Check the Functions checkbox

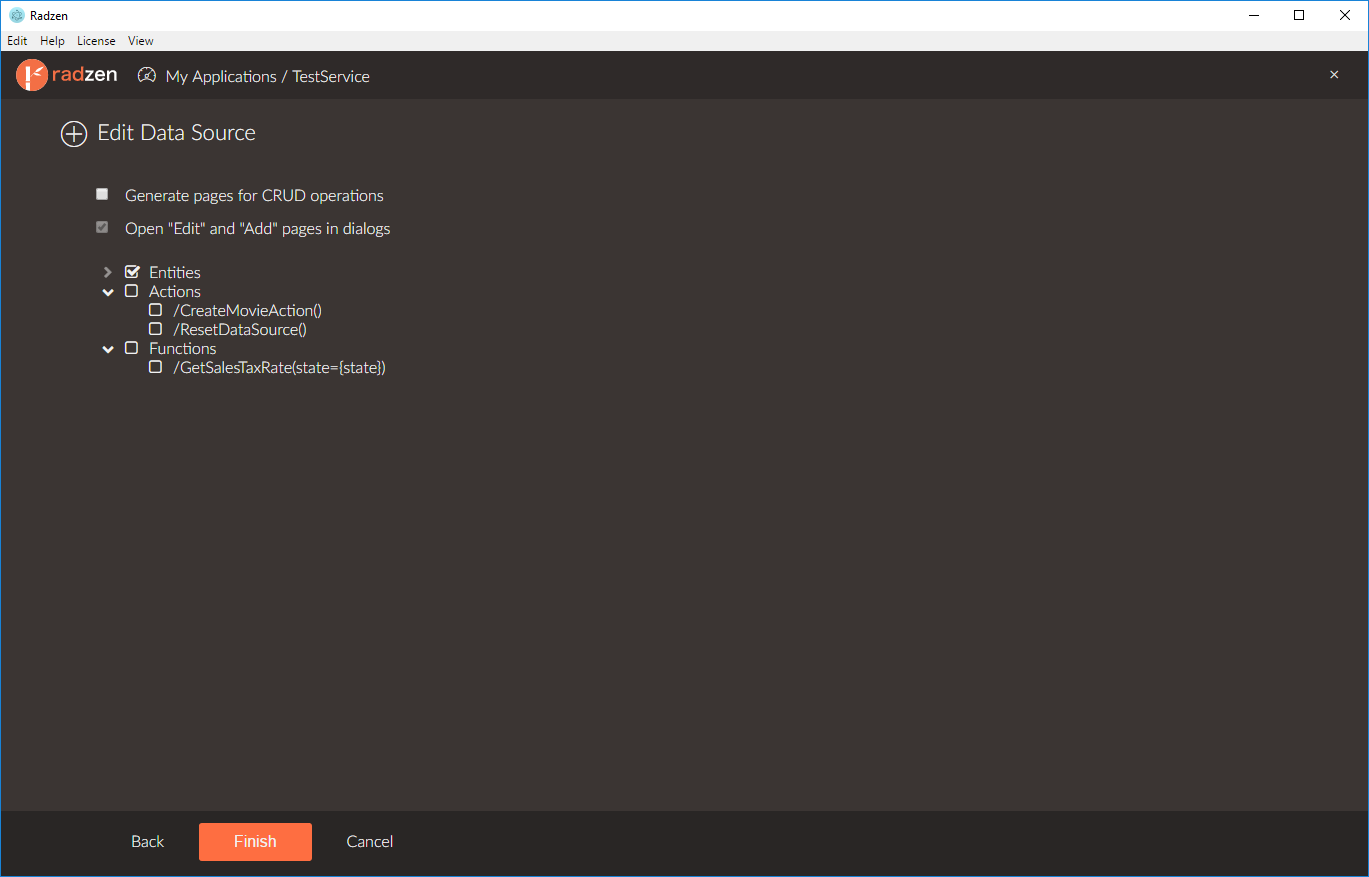click(132, 348)
